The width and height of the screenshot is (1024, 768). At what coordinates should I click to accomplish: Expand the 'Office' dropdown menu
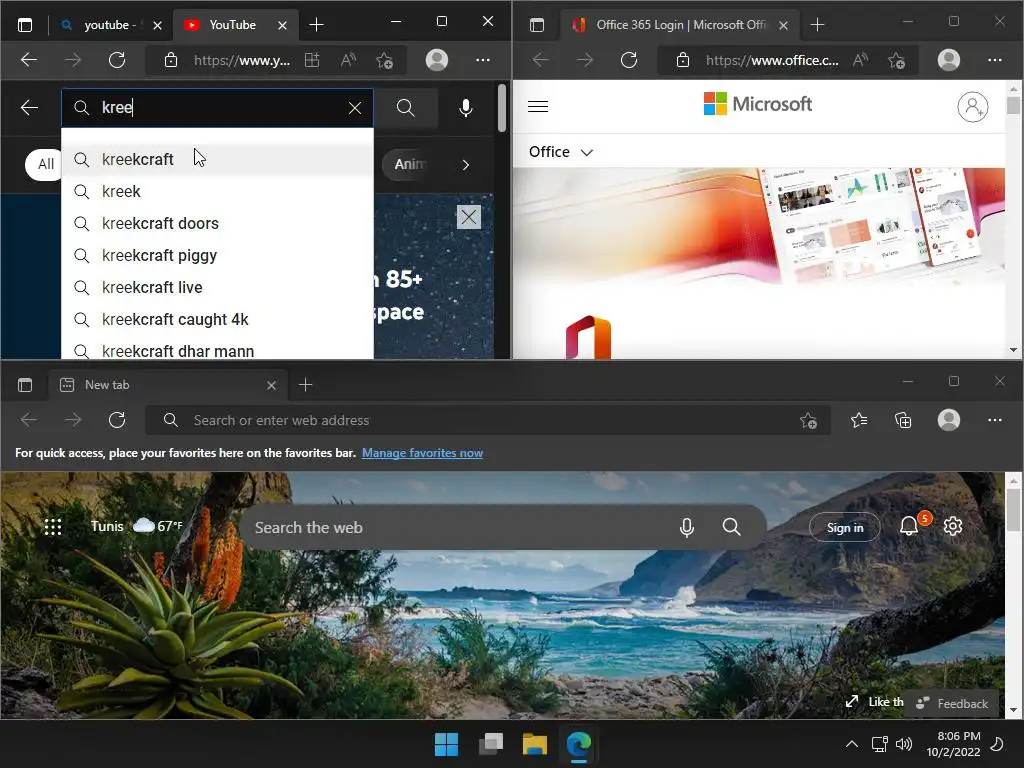pos(561,152)
